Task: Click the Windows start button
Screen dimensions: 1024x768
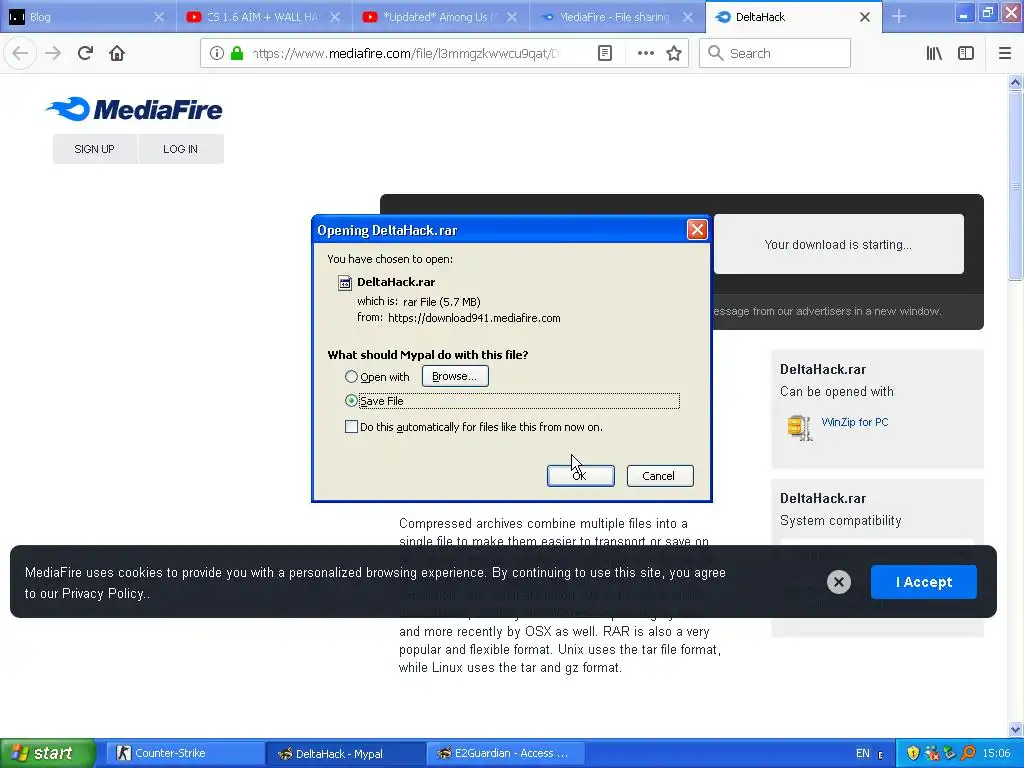Action: click(47, 753)
